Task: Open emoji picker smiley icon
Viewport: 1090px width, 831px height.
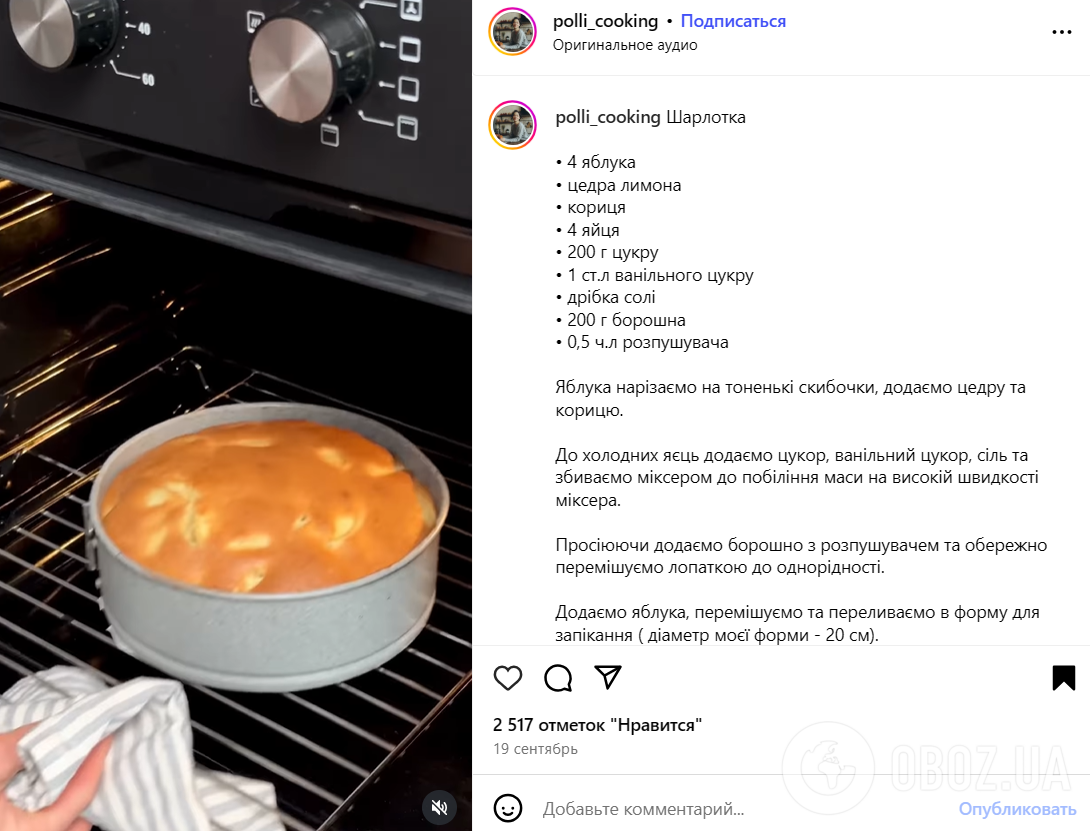Action: [507, 808]
